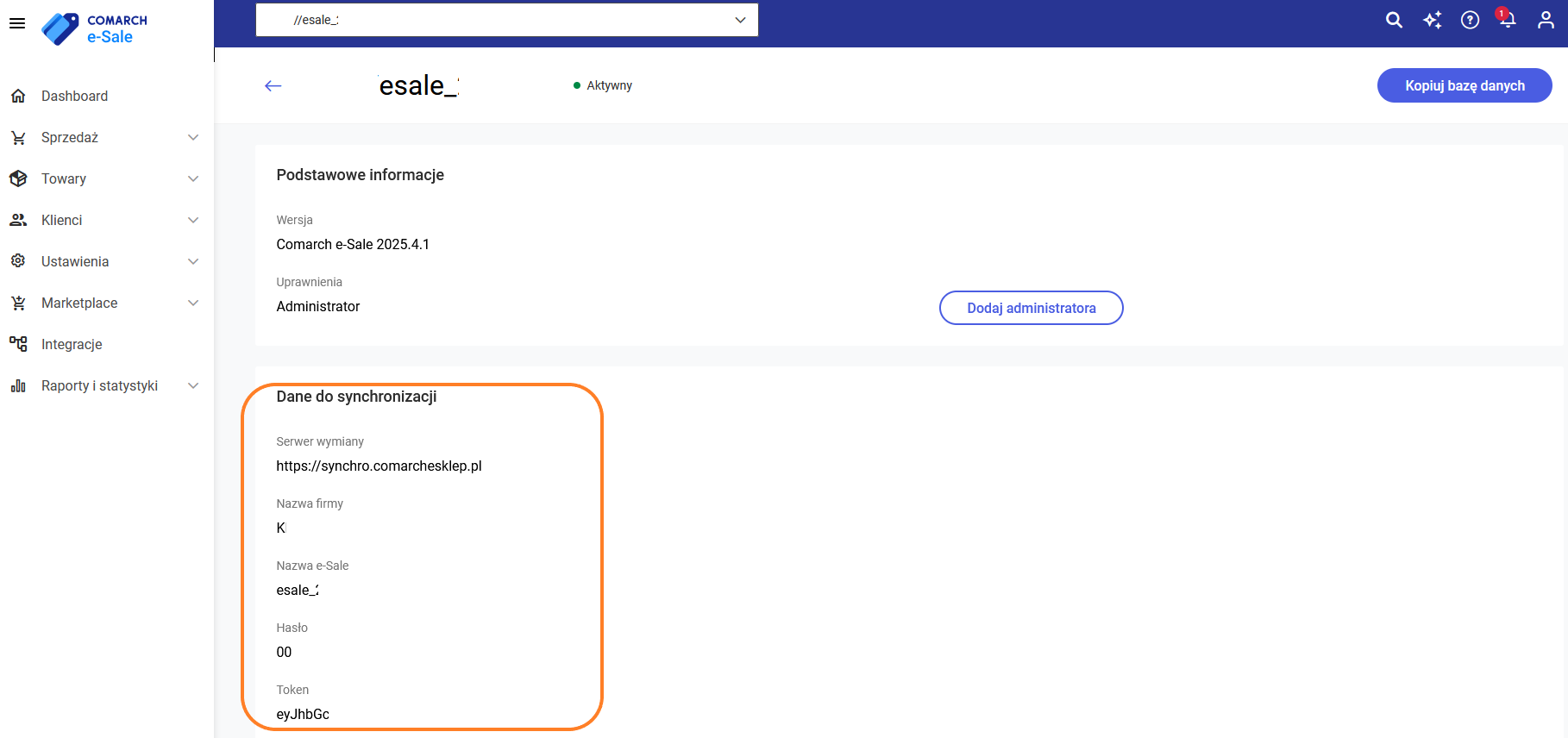The height and width of the screenshot is (738, 1568).
Task: Click the Dodaj administratora button
Action: tap(1032, 308)
